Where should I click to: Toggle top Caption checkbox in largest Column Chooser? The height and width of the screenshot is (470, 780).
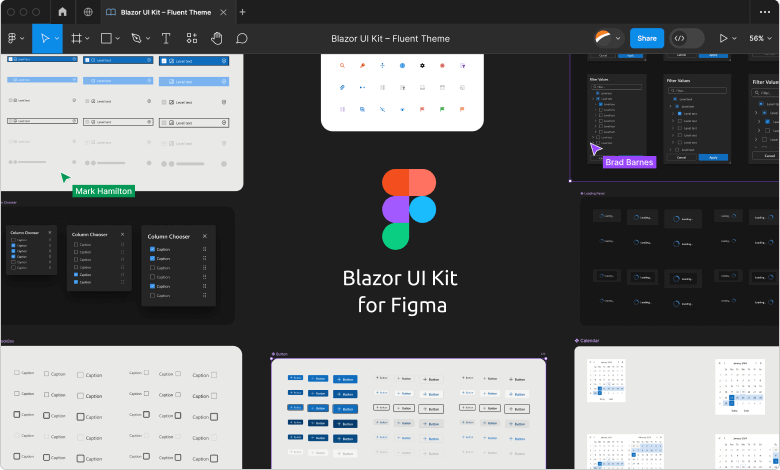tap(152, 249)
